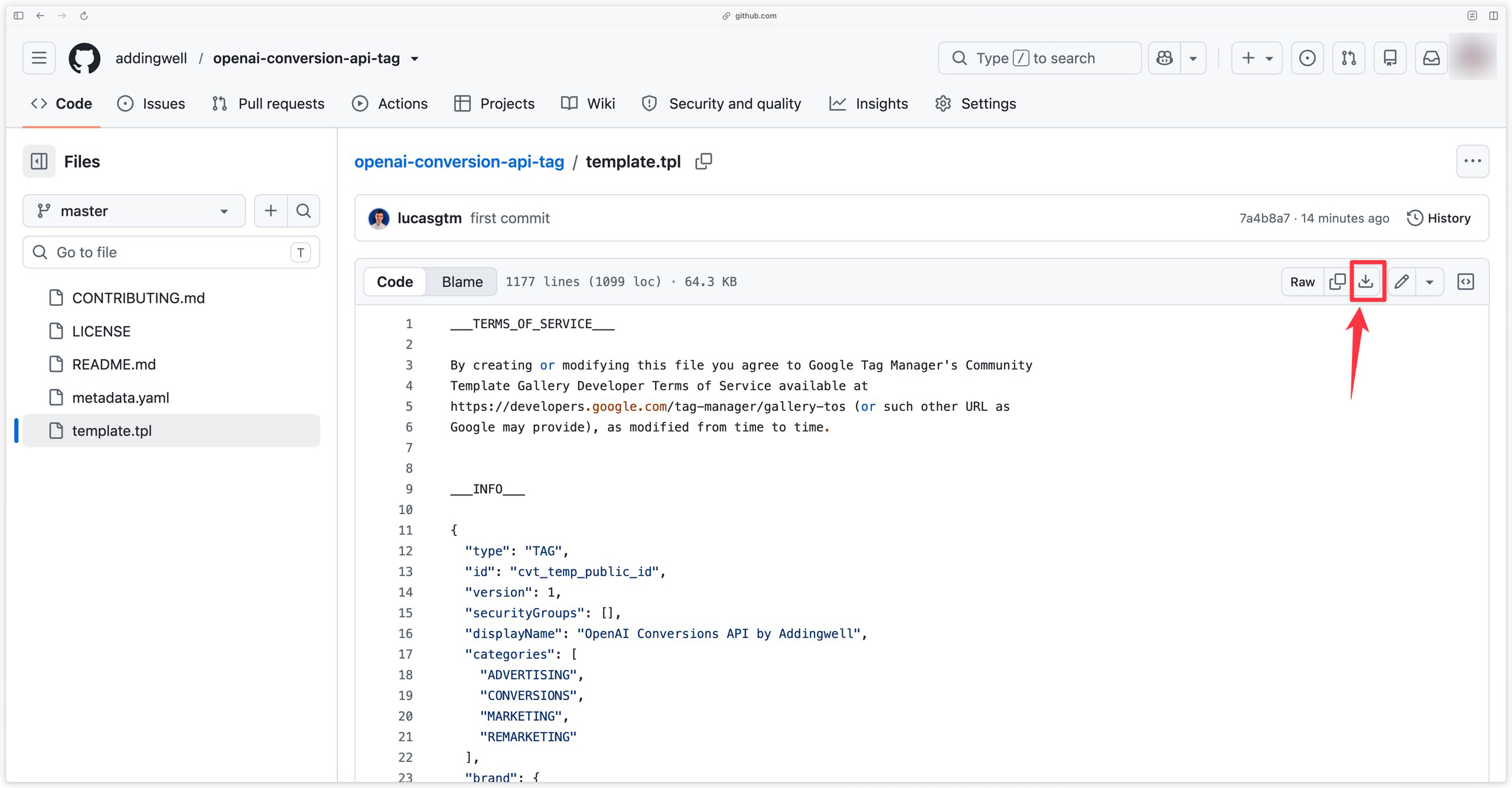1512x788 pixels.
Task: Open the Insights tab
Action: click(x=869, y=104)
